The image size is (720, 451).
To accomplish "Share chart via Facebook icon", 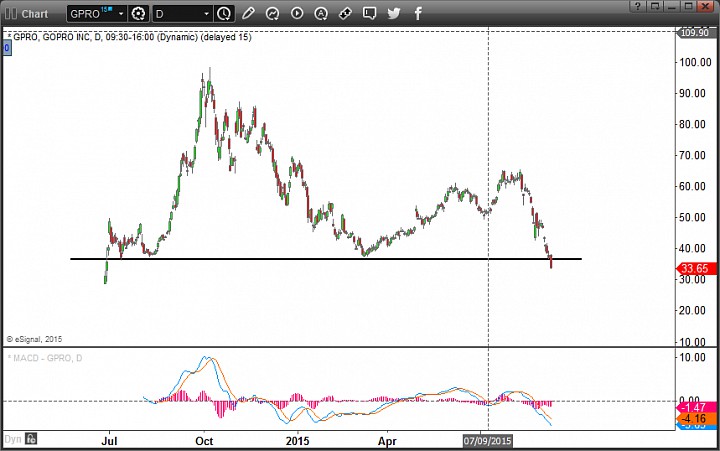I will 418,13.
